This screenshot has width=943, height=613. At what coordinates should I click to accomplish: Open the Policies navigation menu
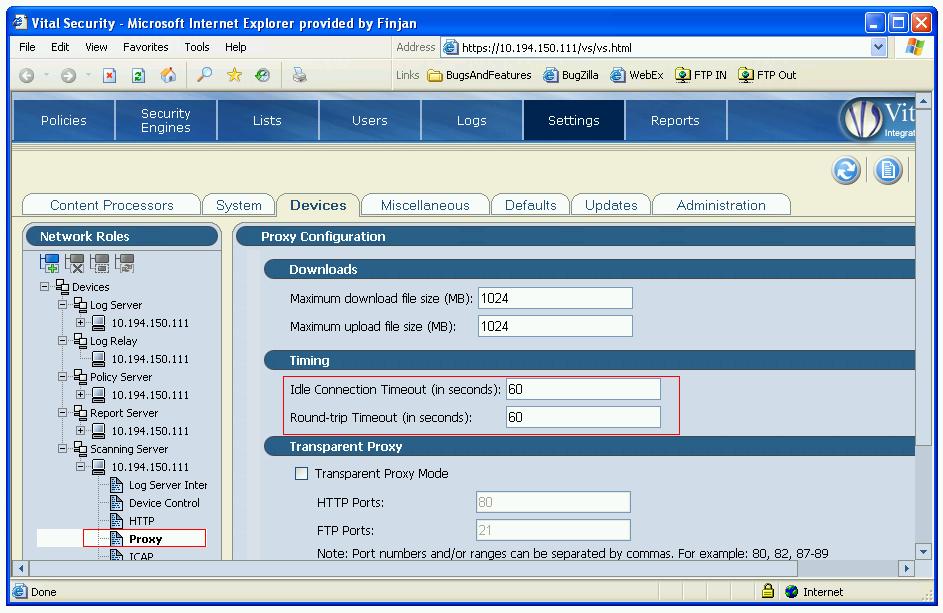pyautogui.click(x=63, y=120)
